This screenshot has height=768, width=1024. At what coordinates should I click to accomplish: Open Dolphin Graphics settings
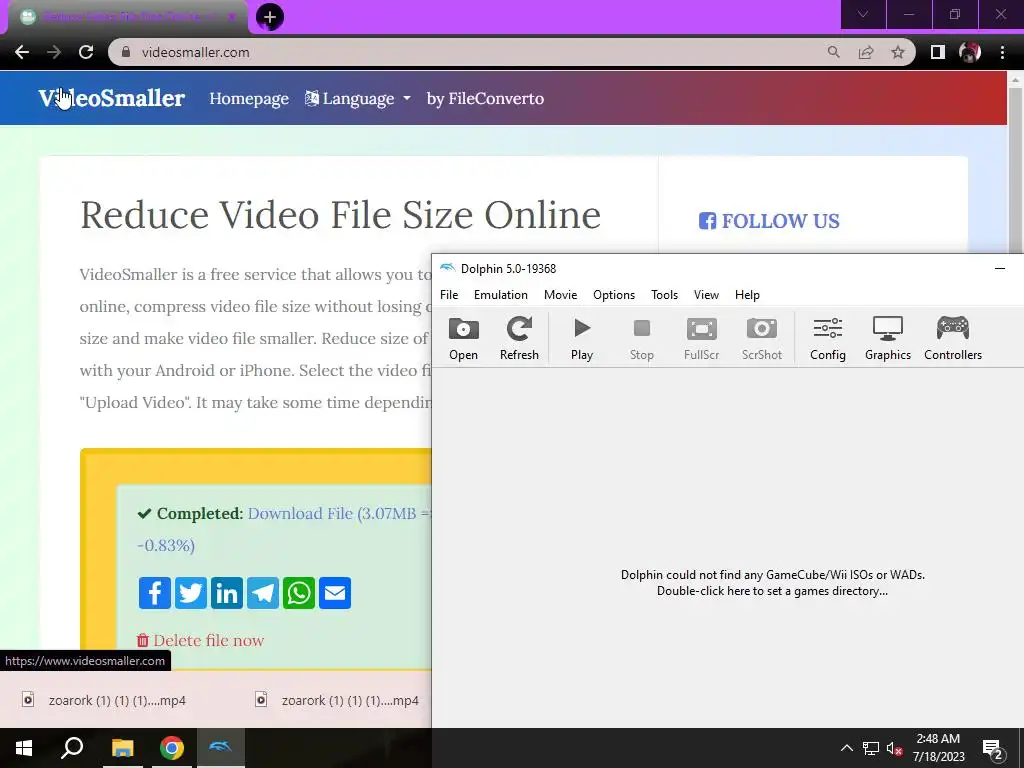pyautogui.click(x=888, y=338)
